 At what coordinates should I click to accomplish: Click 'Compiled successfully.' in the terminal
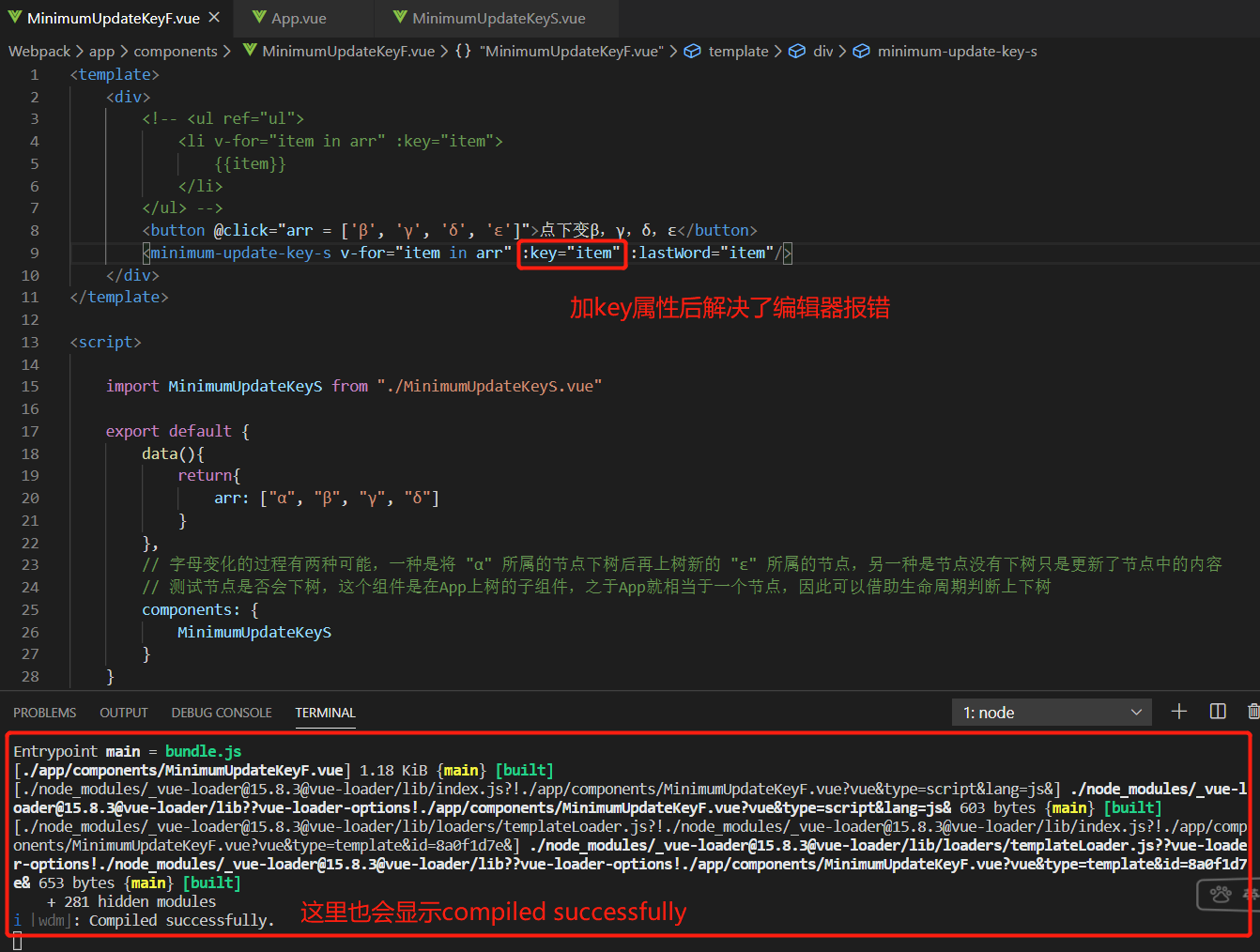pos(182,920)
